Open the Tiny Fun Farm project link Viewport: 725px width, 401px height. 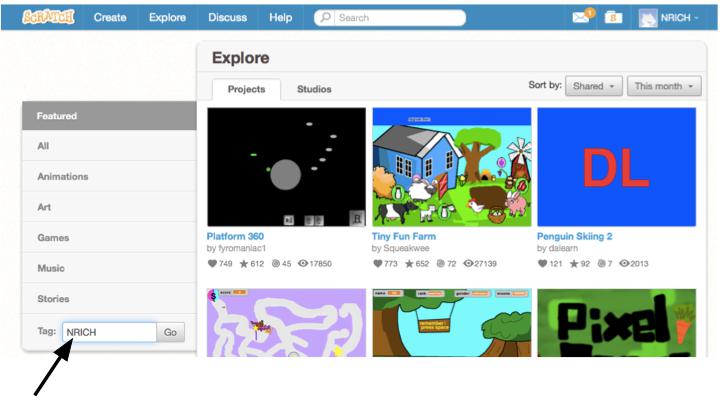pos(404,236)
